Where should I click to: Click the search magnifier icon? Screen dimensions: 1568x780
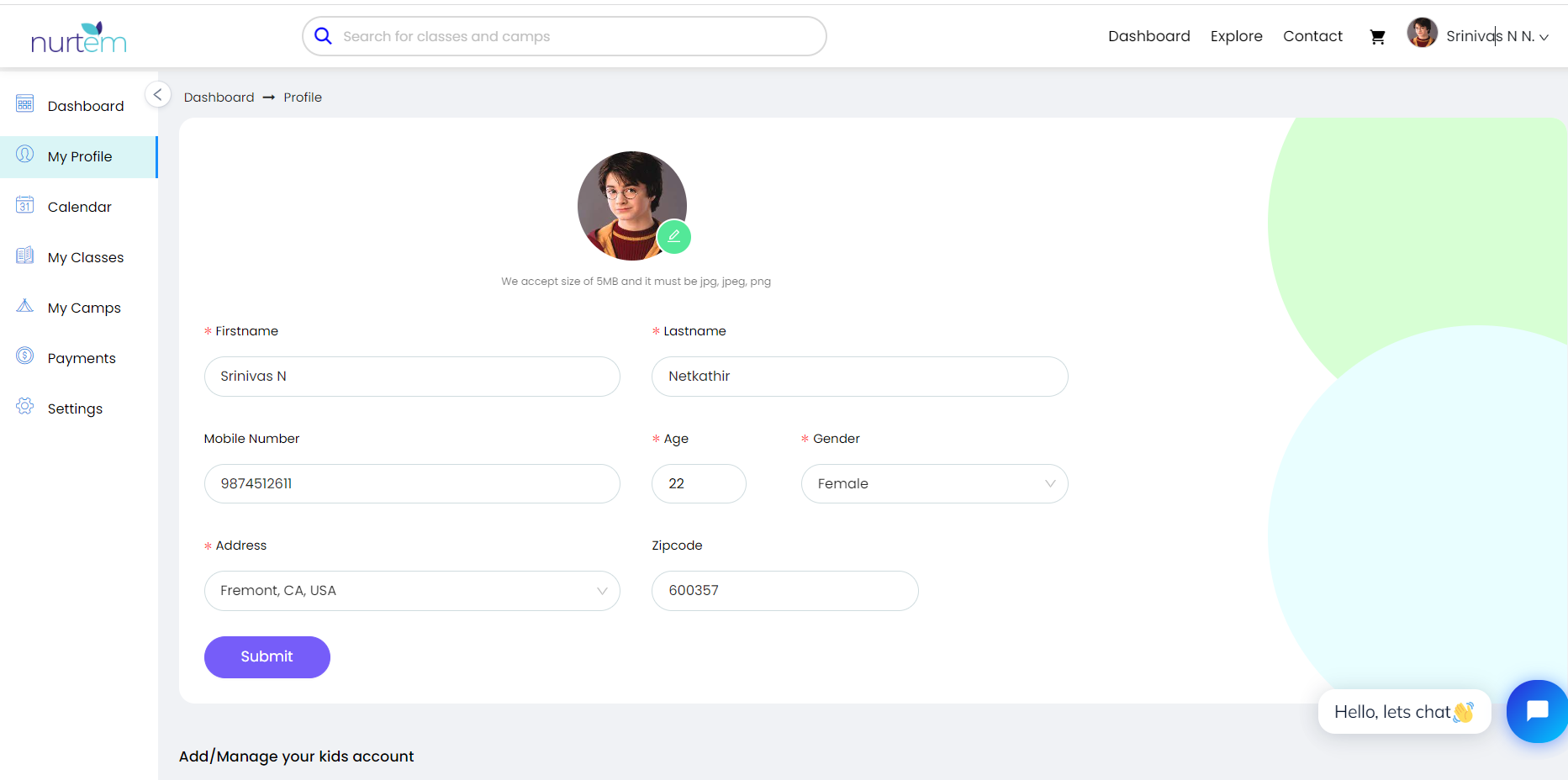[323, 36]
